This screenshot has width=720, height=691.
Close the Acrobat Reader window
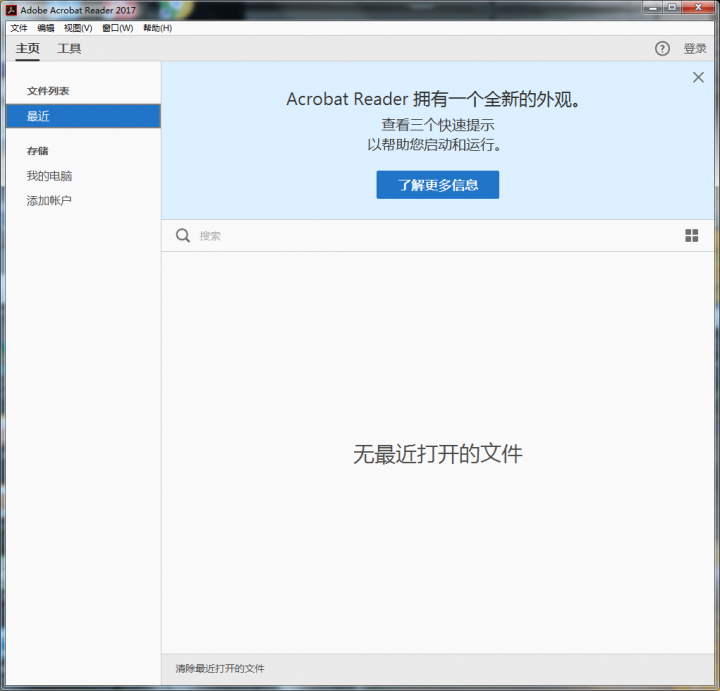[698, 7]
